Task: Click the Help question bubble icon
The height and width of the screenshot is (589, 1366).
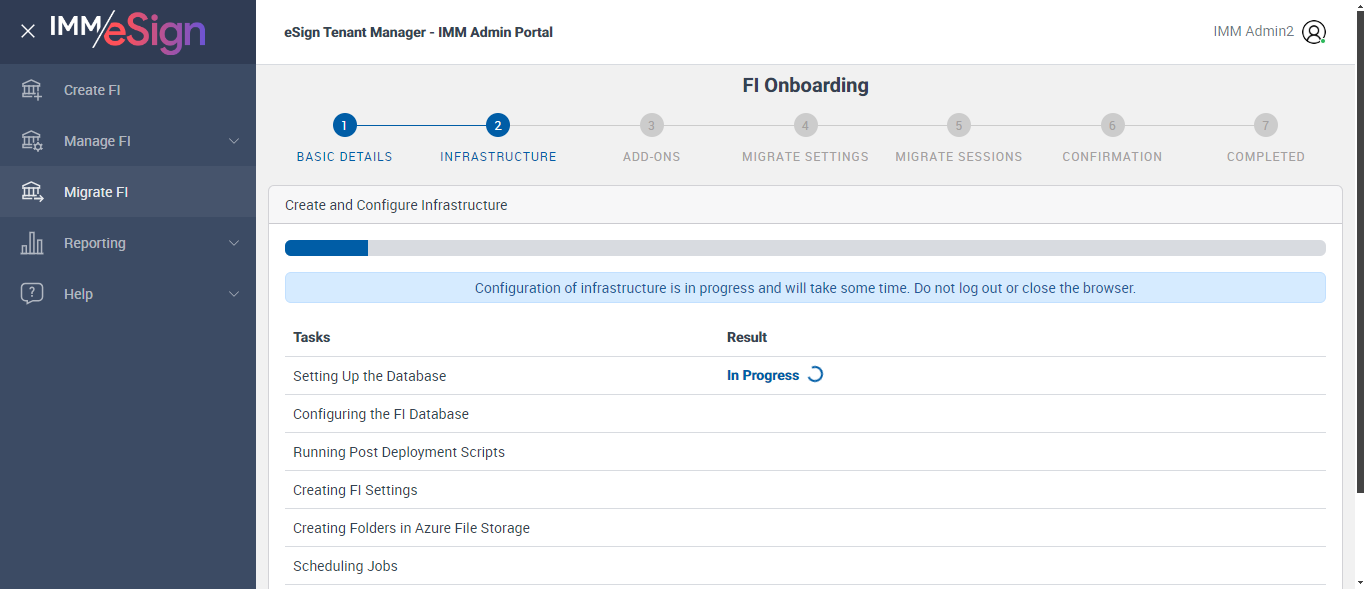Action: (x=32, y=294)
